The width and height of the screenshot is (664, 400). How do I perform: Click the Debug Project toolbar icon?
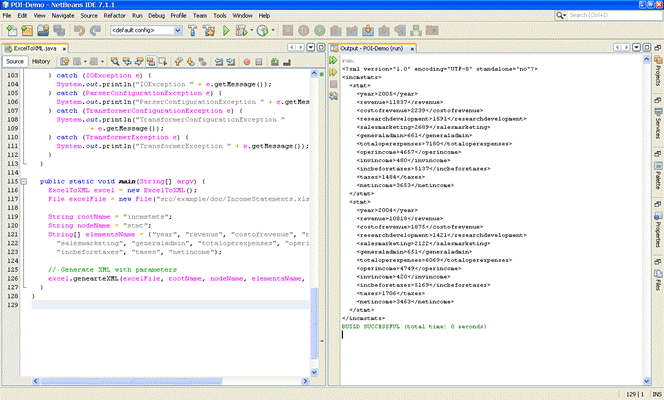click(241, 30)
